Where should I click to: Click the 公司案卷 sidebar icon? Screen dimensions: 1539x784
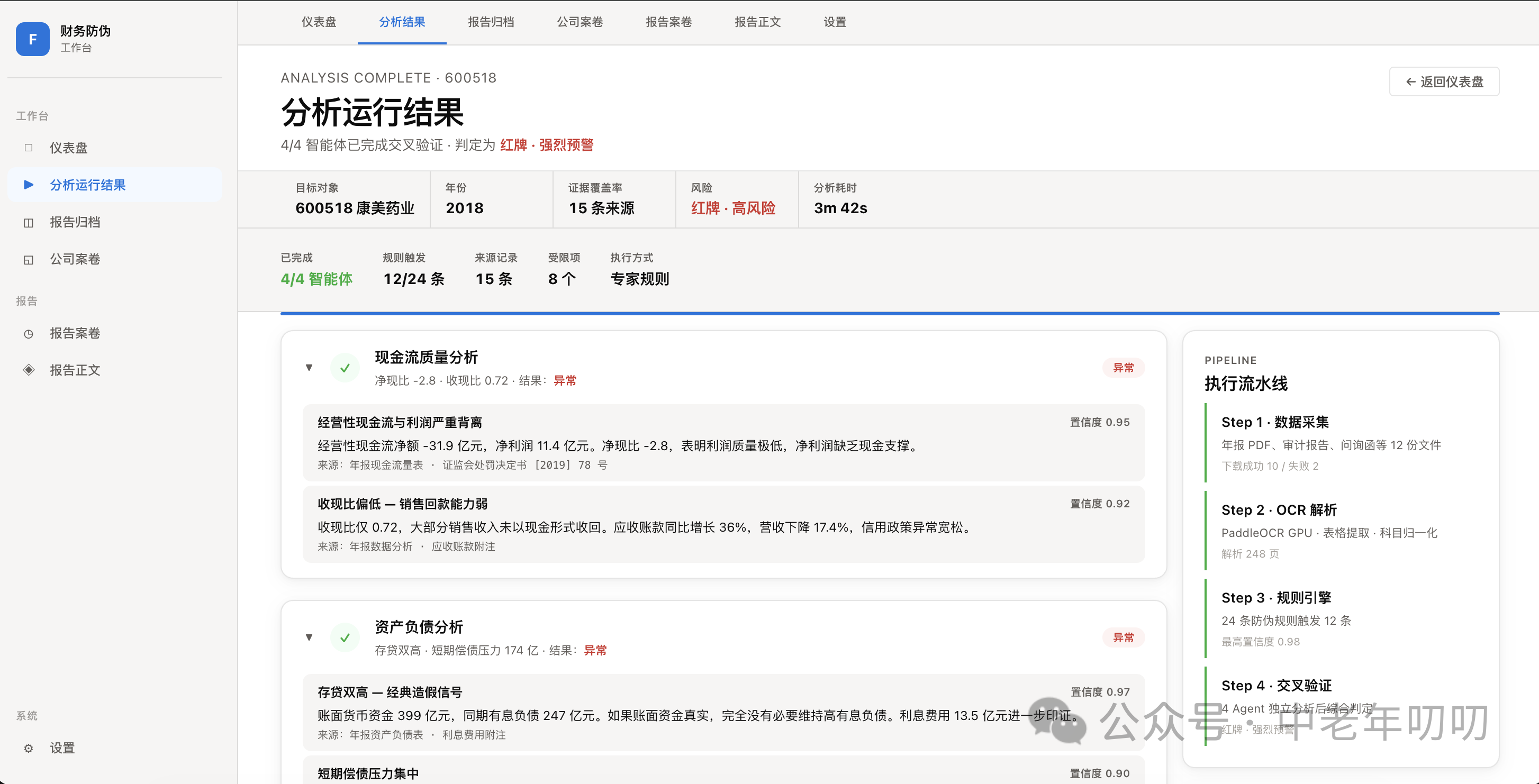tap(28, 259)
